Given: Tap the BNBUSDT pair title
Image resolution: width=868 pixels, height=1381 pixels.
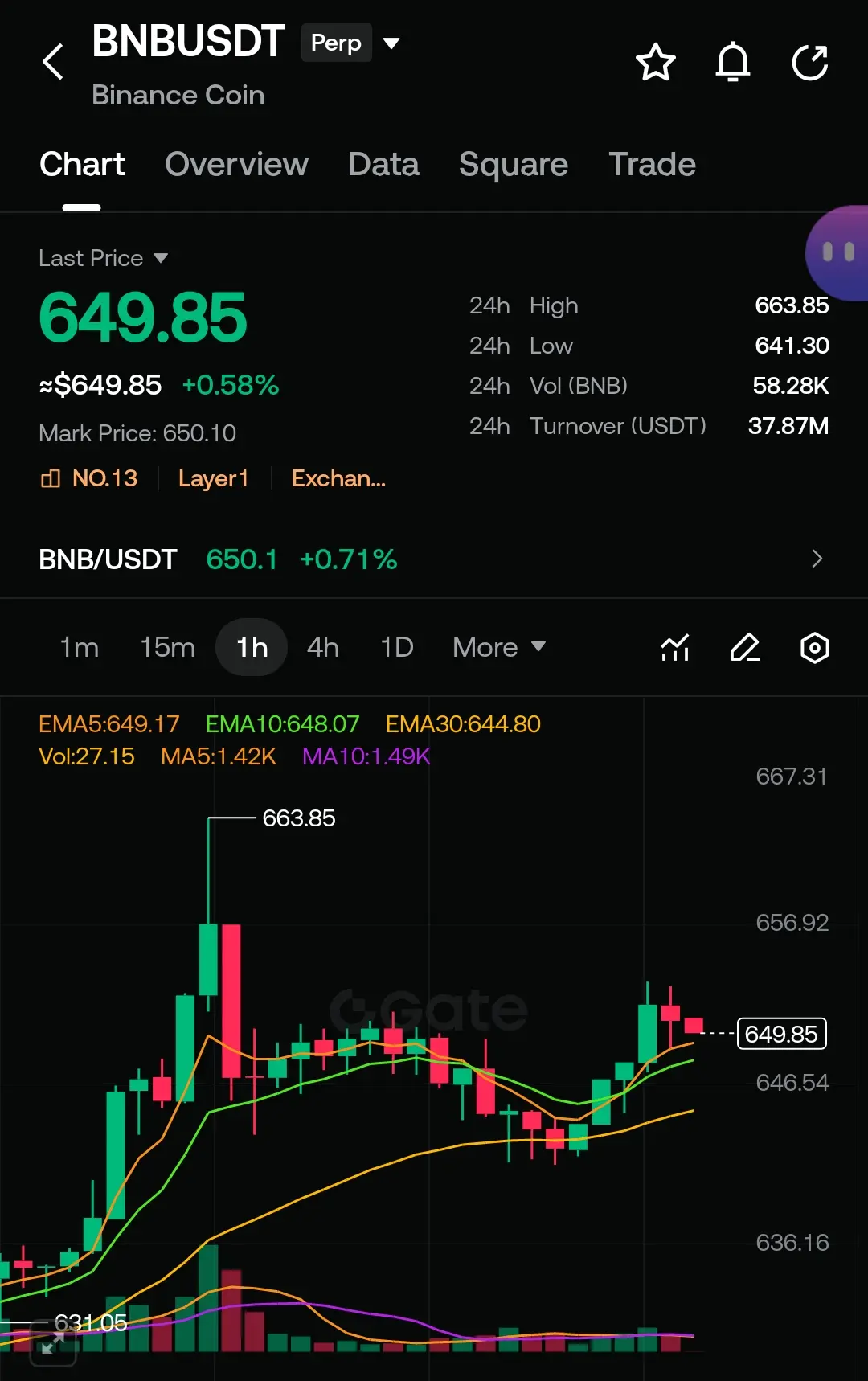Looking at the screenshot, I should pos(188,41).
